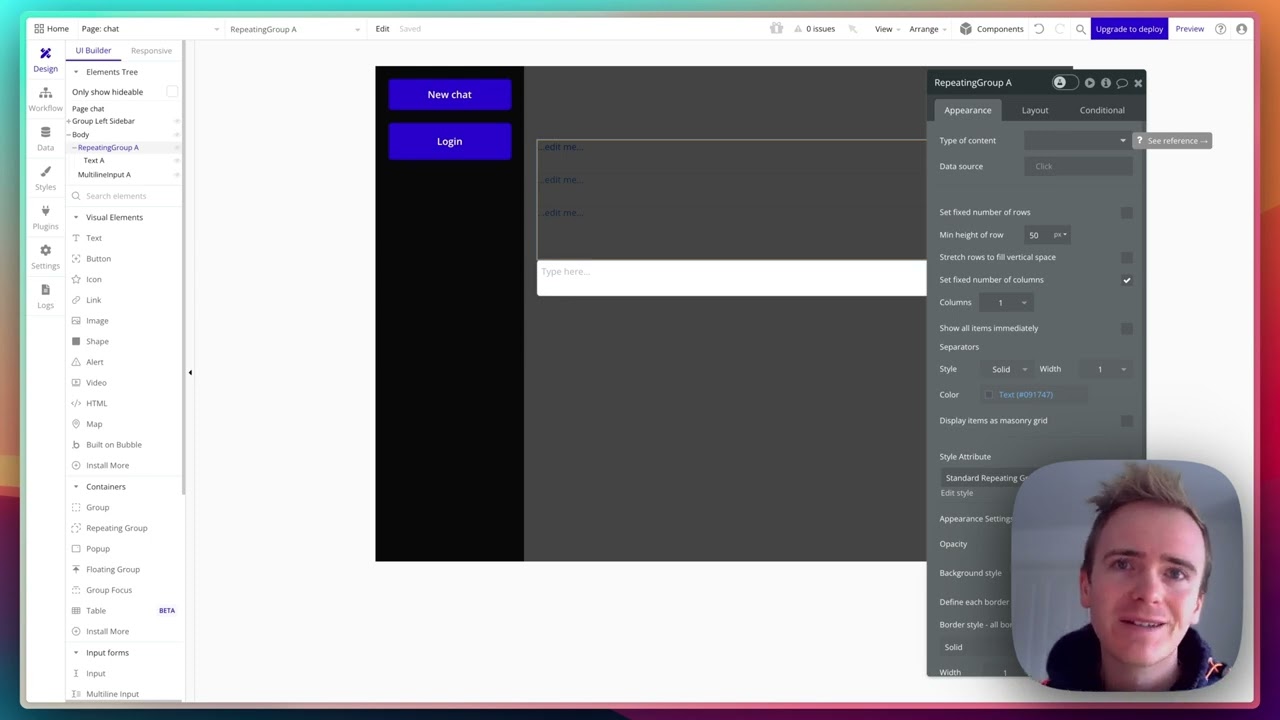The width and height of the screenshot is (1280, 720).
Task: Toggle visibility eye of MultilineInput A
Action: [x=177, y=175]
